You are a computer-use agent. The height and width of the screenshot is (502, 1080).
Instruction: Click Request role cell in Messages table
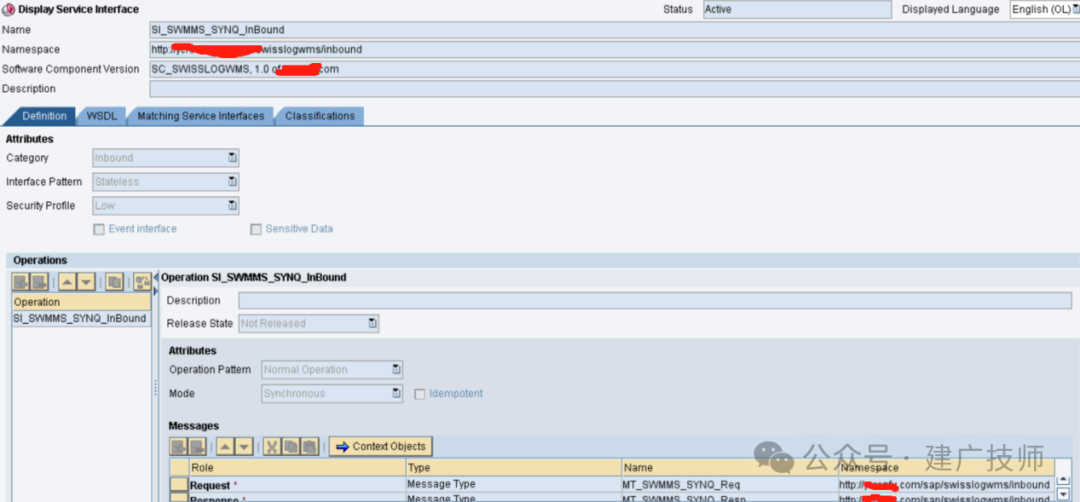coord(297,485)
